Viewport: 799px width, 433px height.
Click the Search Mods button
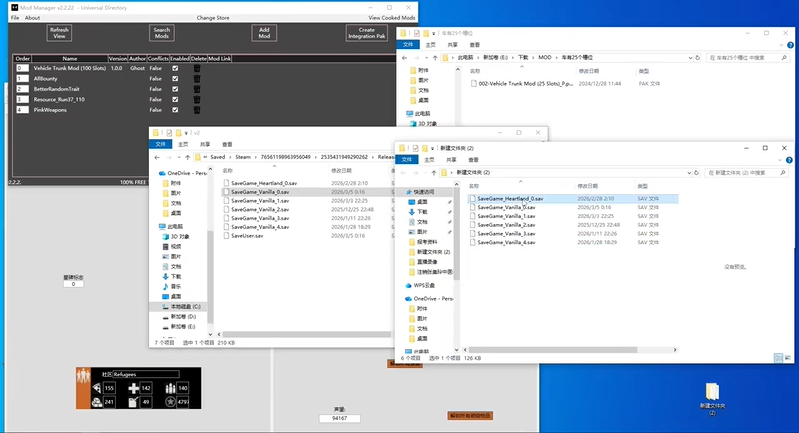pyautogui.click(x=162, y=33)
